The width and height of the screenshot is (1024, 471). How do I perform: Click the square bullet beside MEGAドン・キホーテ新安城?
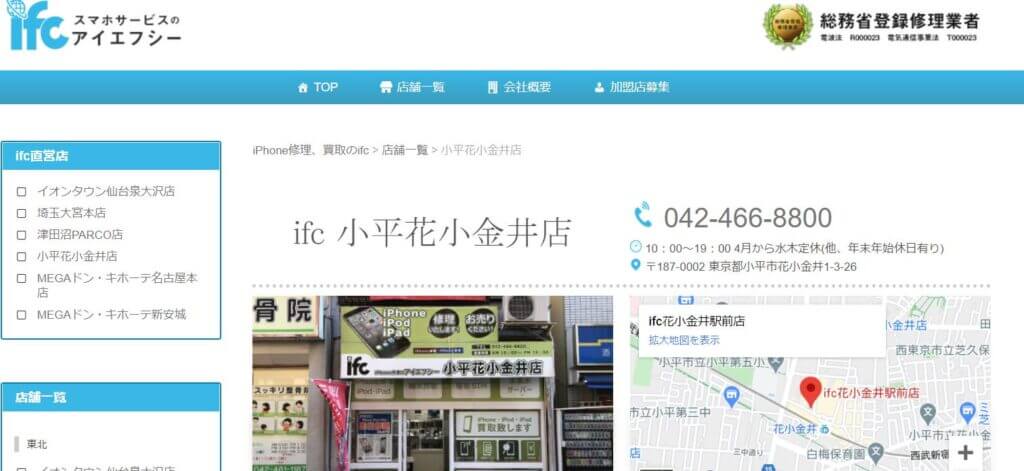(x=22, y=315)
